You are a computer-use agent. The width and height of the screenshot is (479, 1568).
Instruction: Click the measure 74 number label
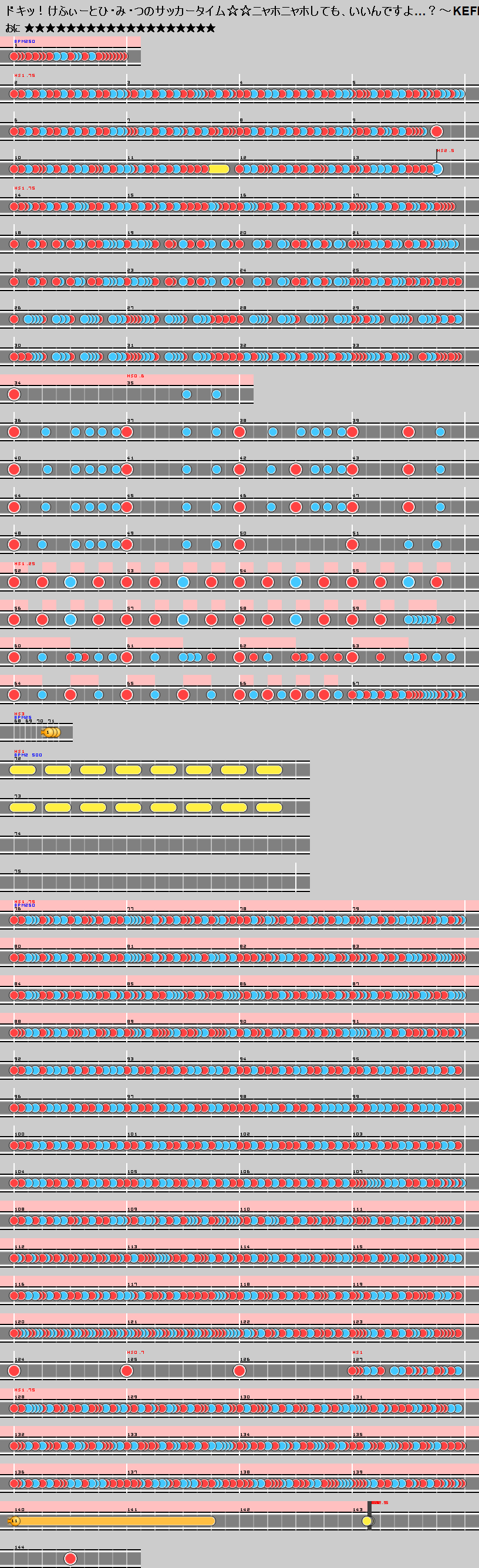click(x=18, y=834)
